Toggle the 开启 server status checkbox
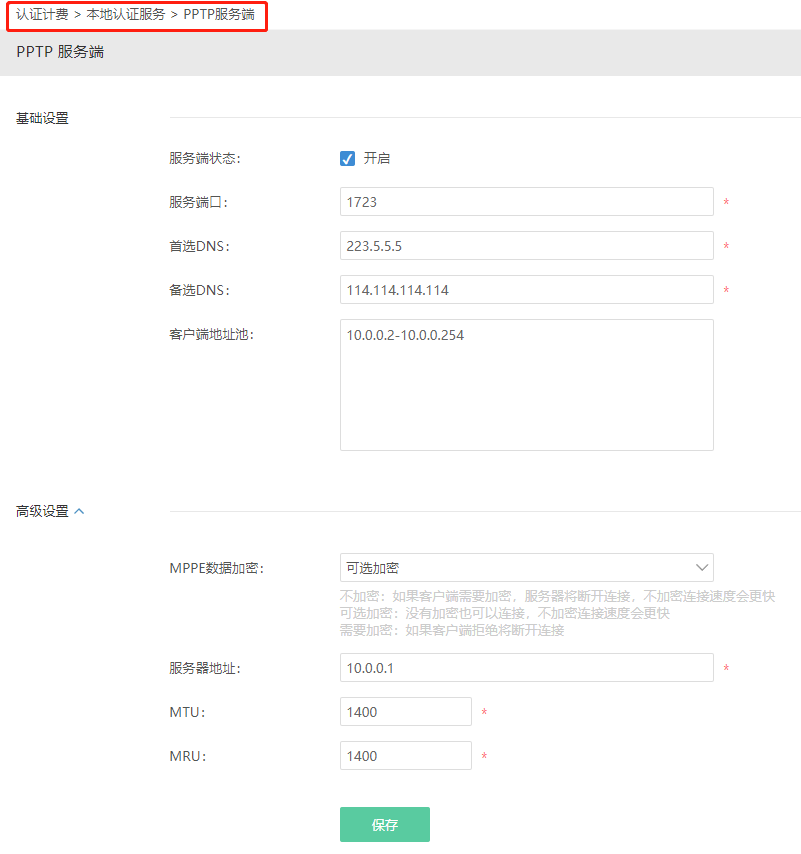The height and width of the screenshot is (854, 801). pos(348,158)
